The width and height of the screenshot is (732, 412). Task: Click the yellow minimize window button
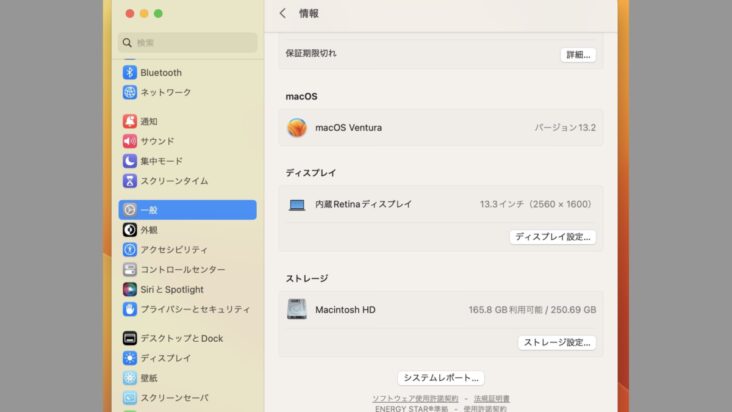click(x=144, y=14)
